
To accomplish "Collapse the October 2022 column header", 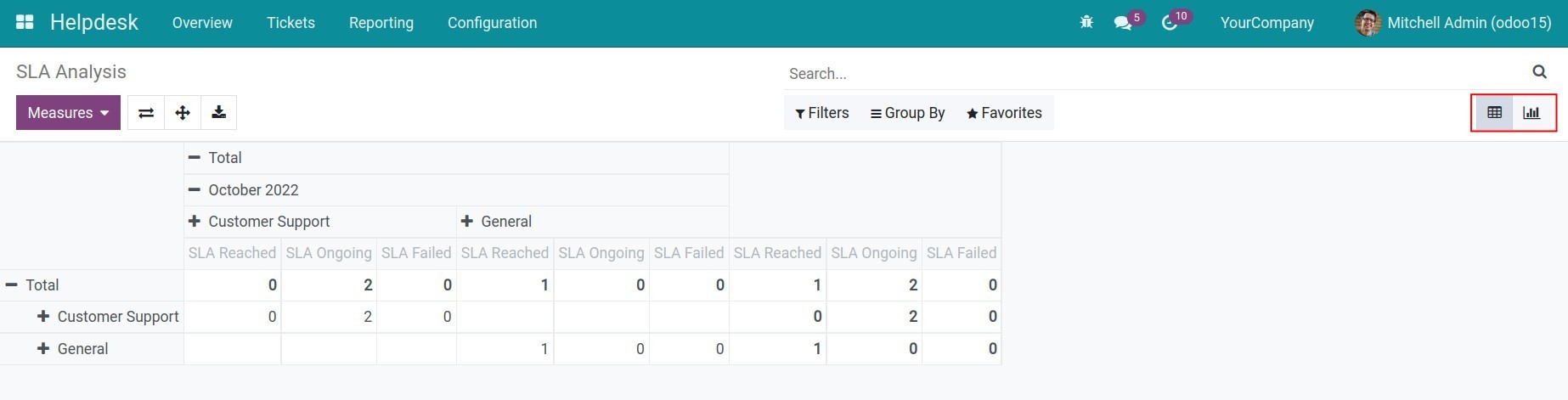I will tap(245, 190).
